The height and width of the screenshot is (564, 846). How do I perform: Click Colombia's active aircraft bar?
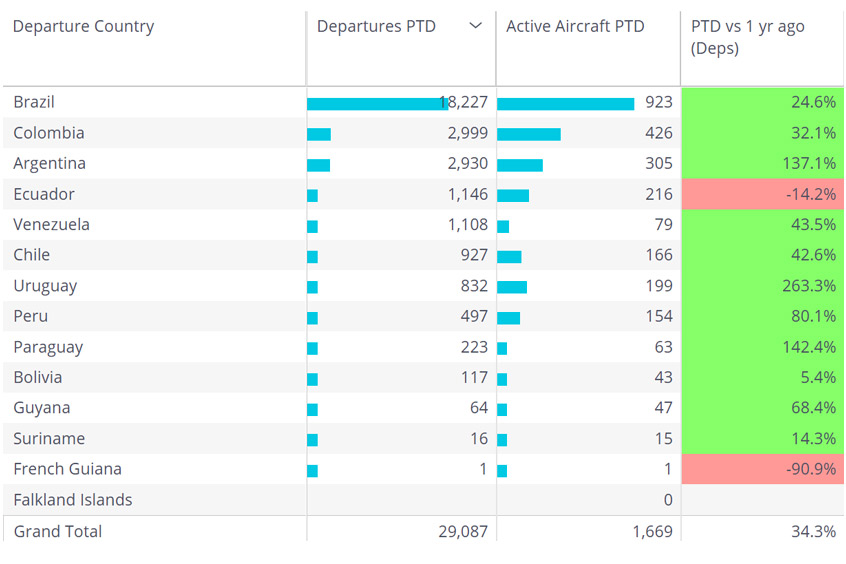click(x=529, y=134)
